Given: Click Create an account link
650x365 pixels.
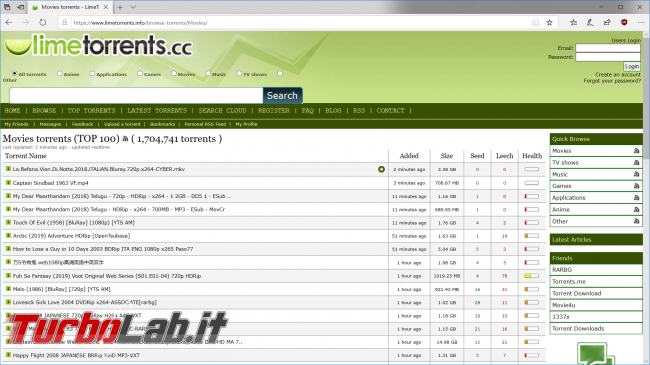Looking at the screenshot, I should (x=618, y=75).
